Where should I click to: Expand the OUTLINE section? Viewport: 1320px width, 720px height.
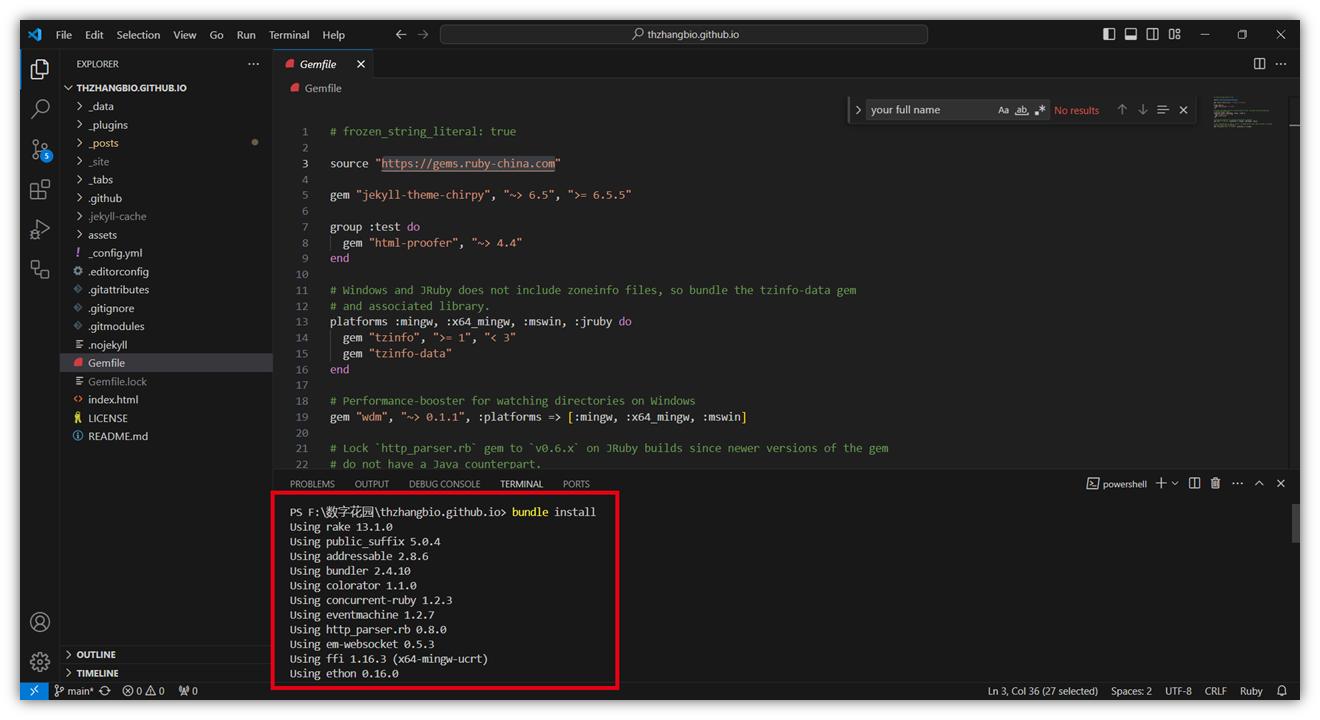[x=166, y=655]
